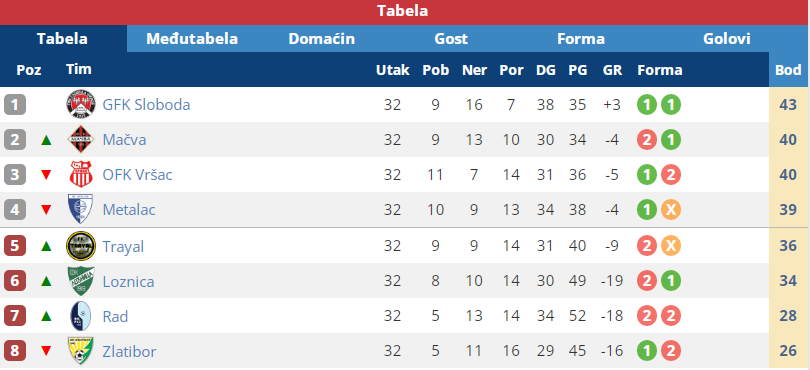The image size is (810, 370).
Task: Click the OFK Vršac club crest
Action: click(81, 175)
